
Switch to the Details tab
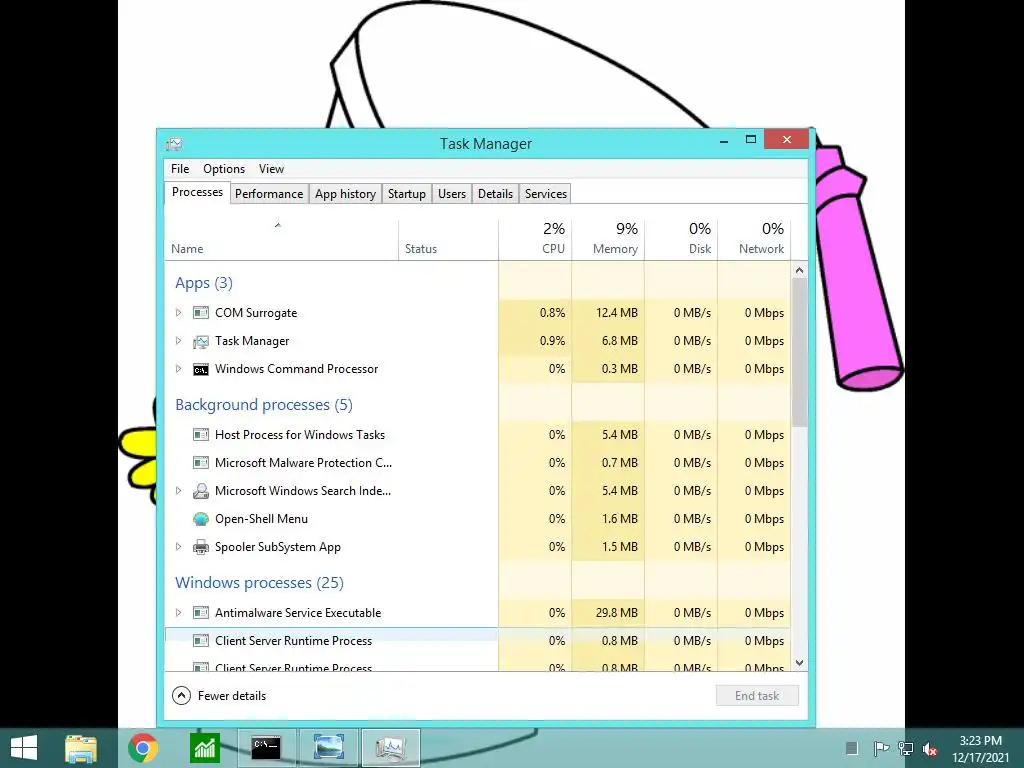(495, 194)
